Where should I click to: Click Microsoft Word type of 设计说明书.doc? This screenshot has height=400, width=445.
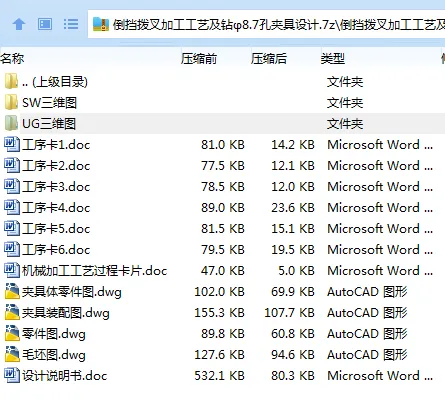(x=380, y=376)
